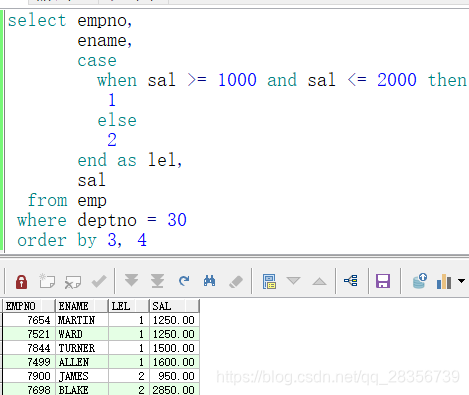
Task: Select cell with EMPNO 7499
Action: (29, 362)
